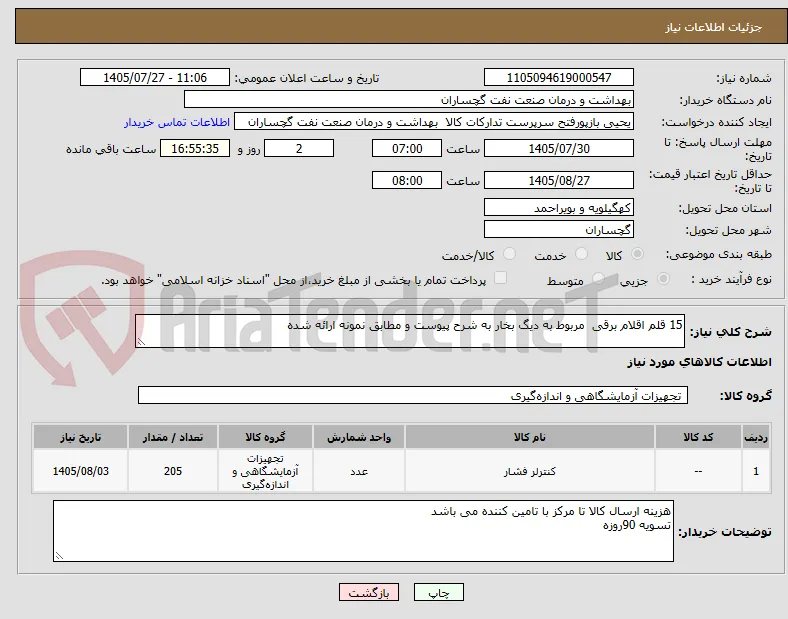Viewport: 788px width, 619px height.
Task: Click the response deadline time 07:00
Action: (x=407, y=148)
